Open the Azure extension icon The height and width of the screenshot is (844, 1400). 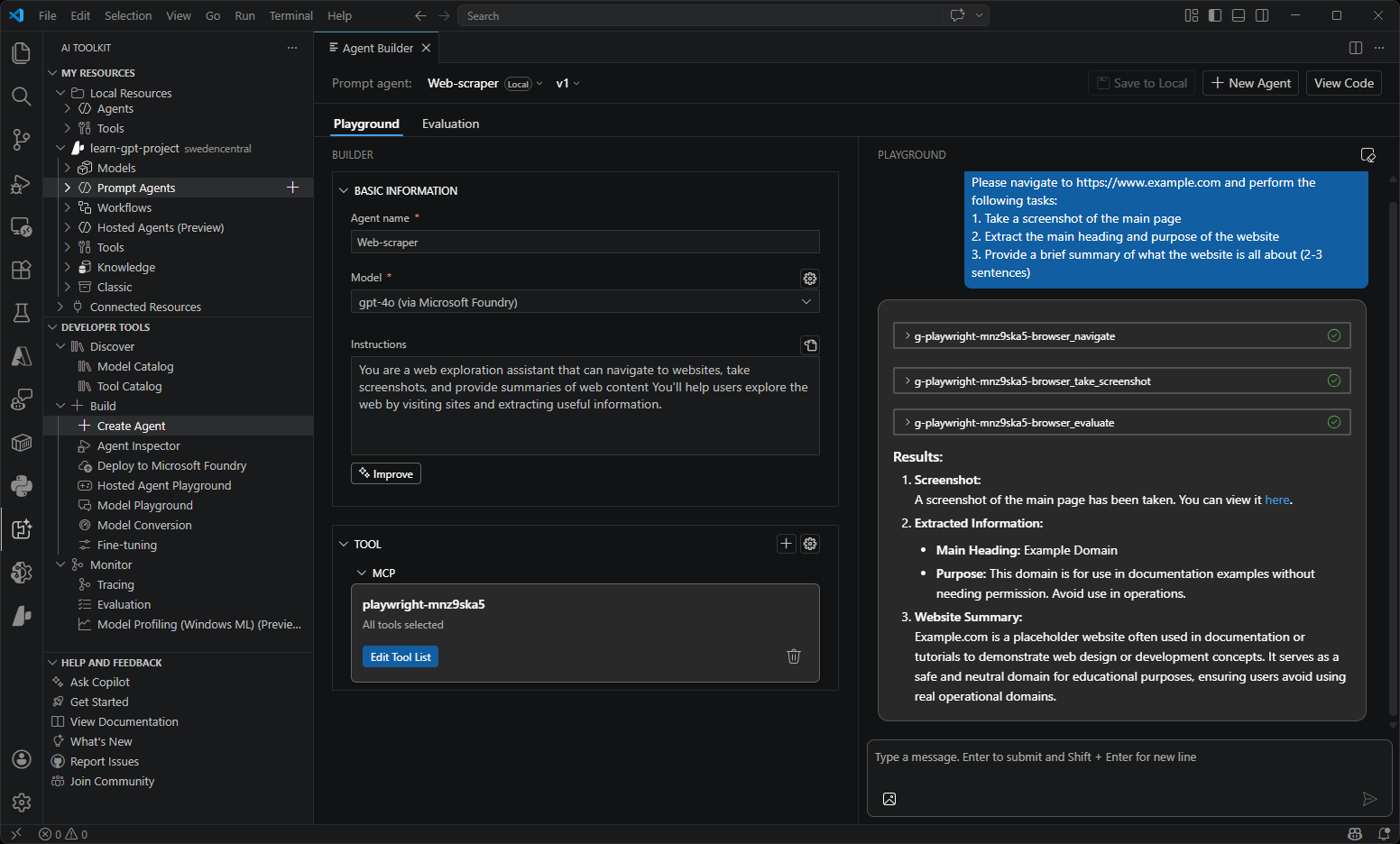21,356
